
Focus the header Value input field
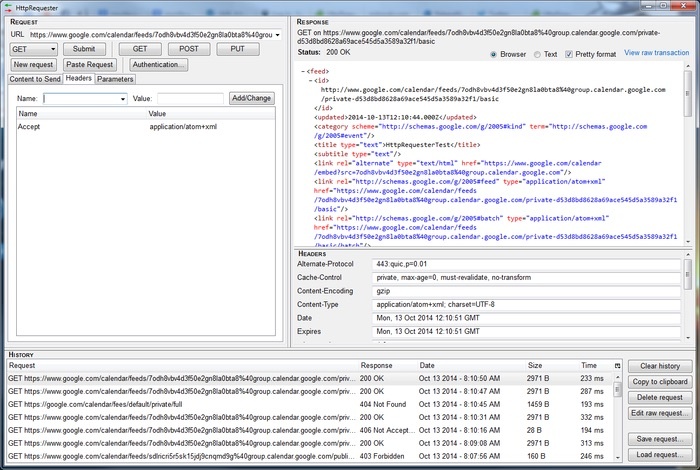(x=190, y=99)
